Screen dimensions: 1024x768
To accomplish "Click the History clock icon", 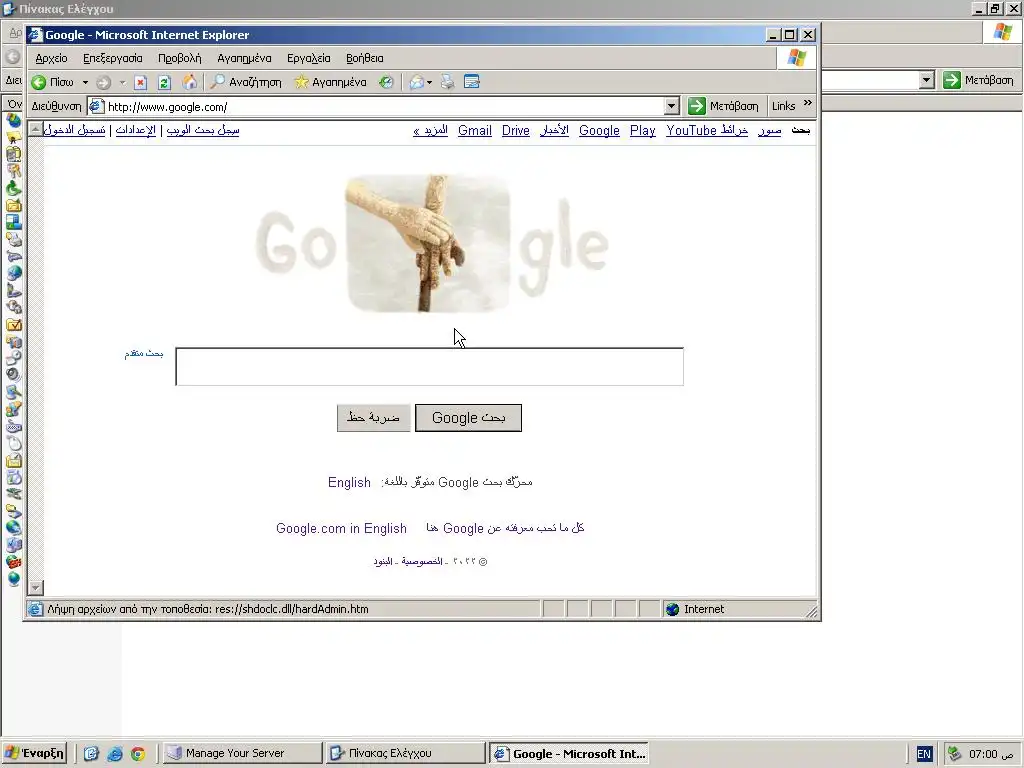I will click(x=387, y=82).
